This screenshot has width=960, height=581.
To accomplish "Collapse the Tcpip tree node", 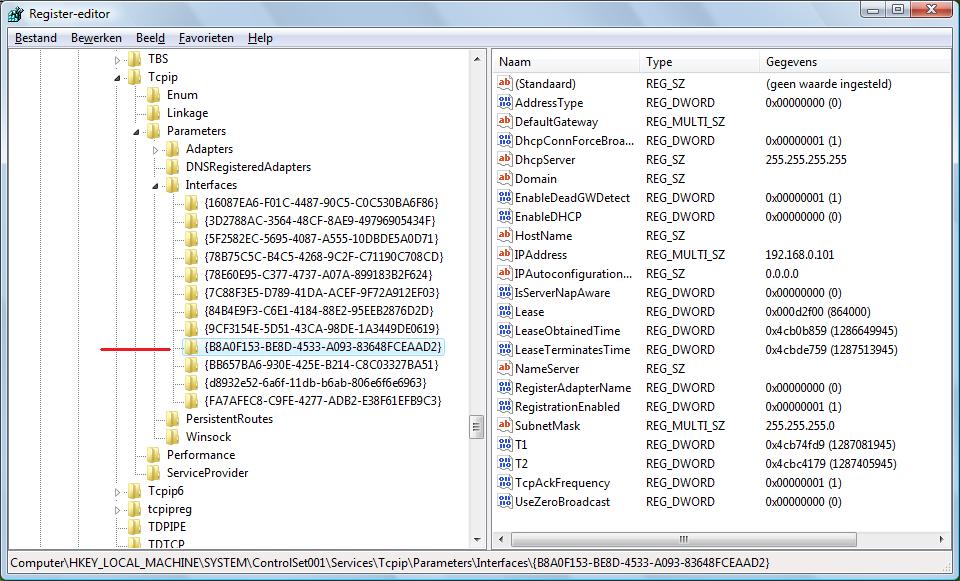I will 118,77.
